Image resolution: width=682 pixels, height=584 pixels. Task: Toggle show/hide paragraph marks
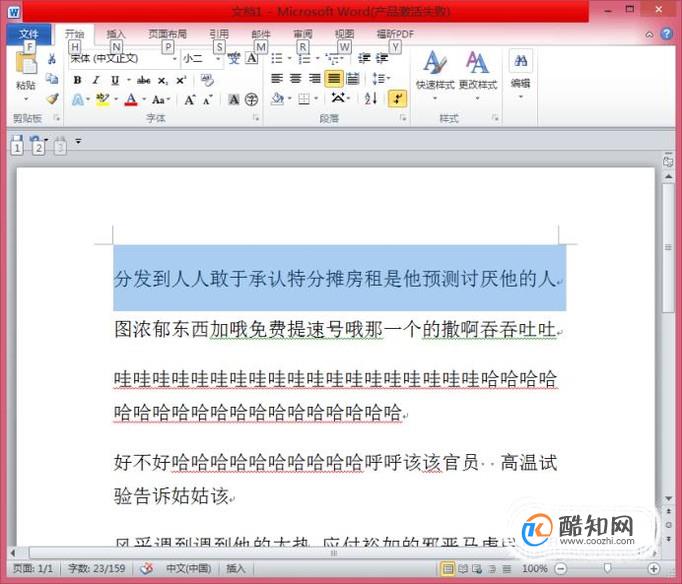point(398,99)
